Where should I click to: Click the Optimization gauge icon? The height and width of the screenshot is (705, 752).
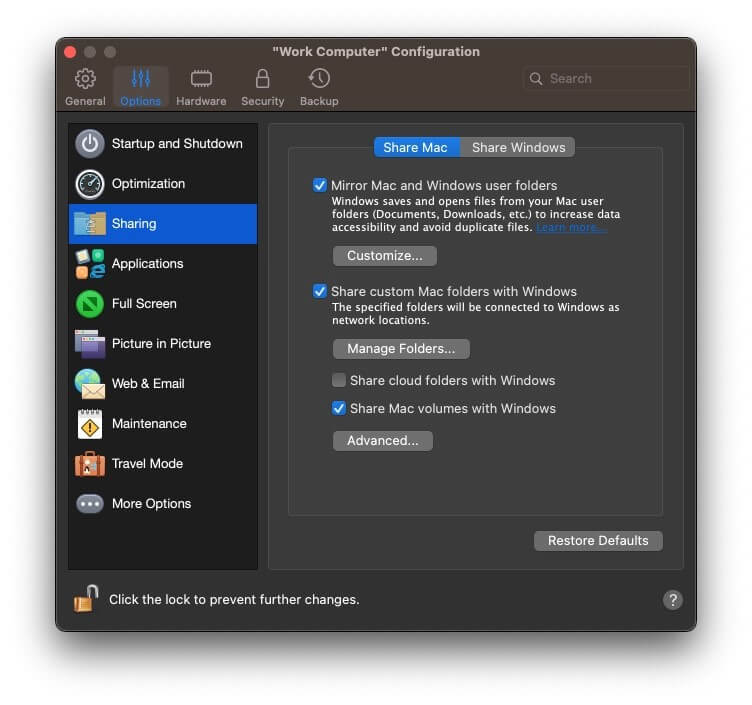click(90, 184)
